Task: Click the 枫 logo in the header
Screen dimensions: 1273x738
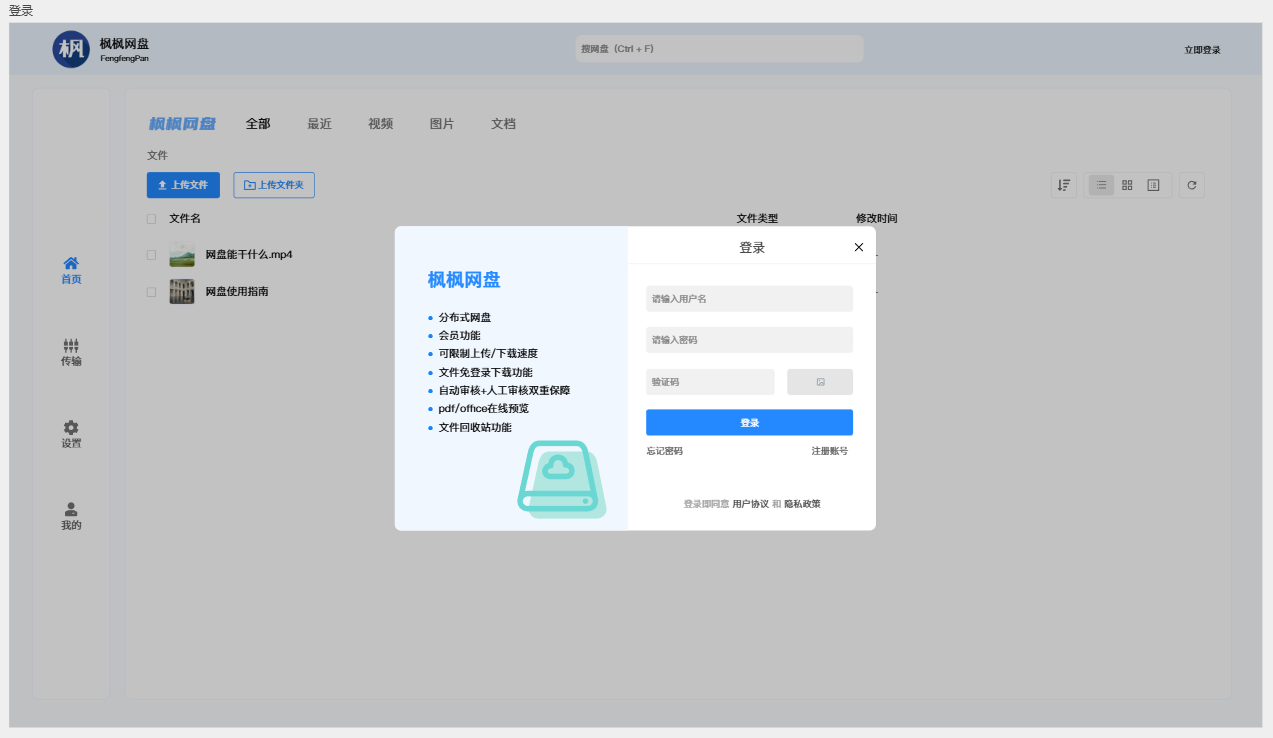Action: [x=71, y=49]
